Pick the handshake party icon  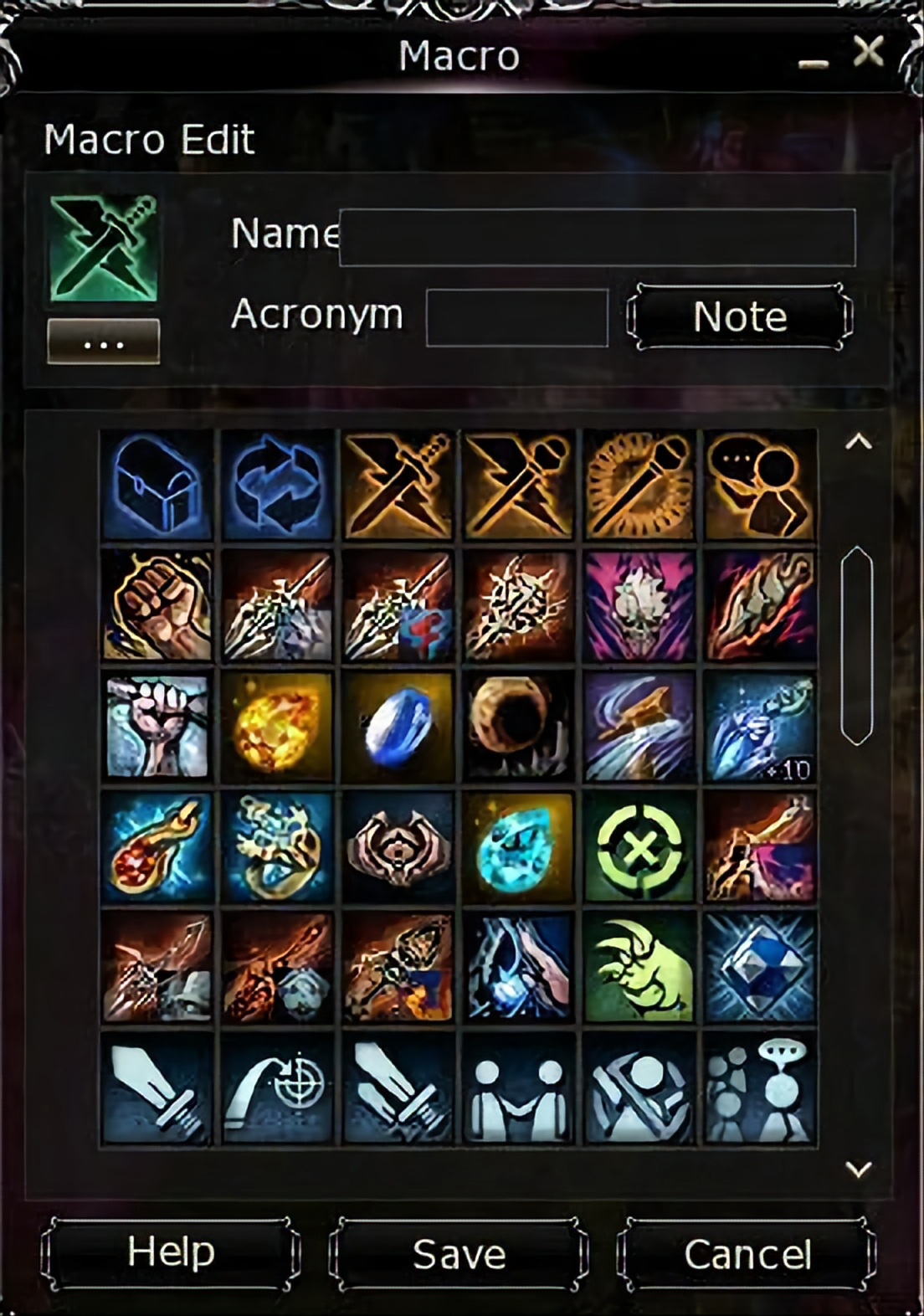[518, 1087]
